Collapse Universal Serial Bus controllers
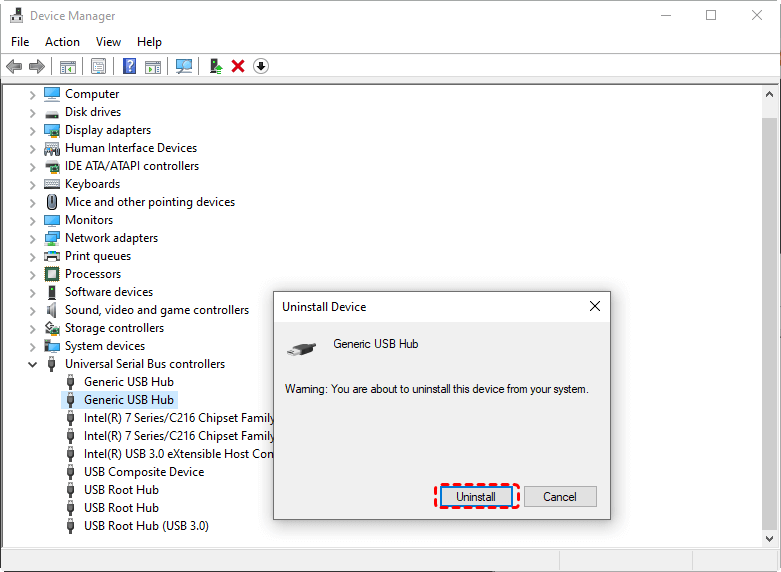Viewport: 781px width, 572px height. [x=32, y=364]
